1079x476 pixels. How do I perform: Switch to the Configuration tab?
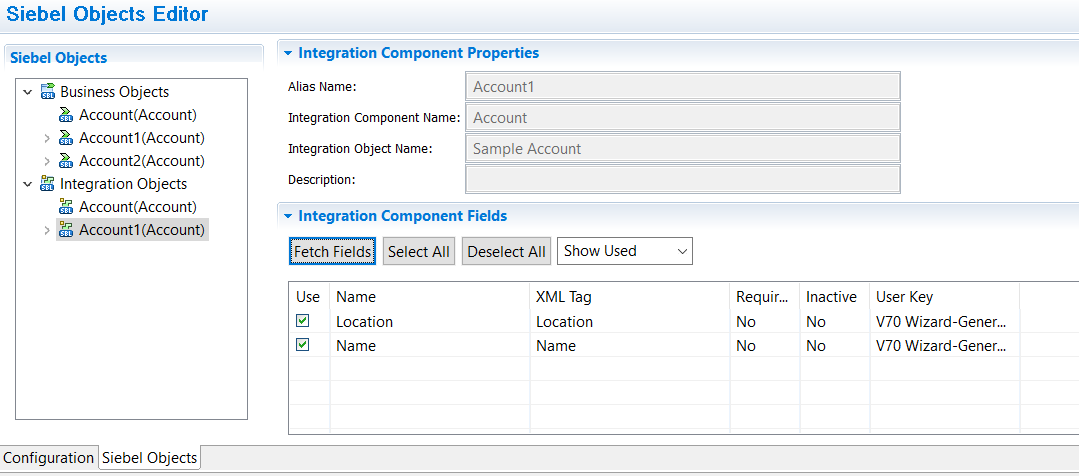point(48,457)
